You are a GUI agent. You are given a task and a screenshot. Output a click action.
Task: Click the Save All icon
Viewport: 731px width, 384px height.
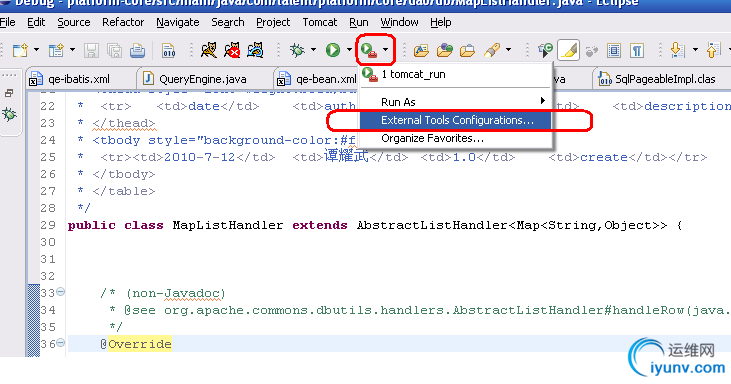pyautogui.click(x=114, y=50)
